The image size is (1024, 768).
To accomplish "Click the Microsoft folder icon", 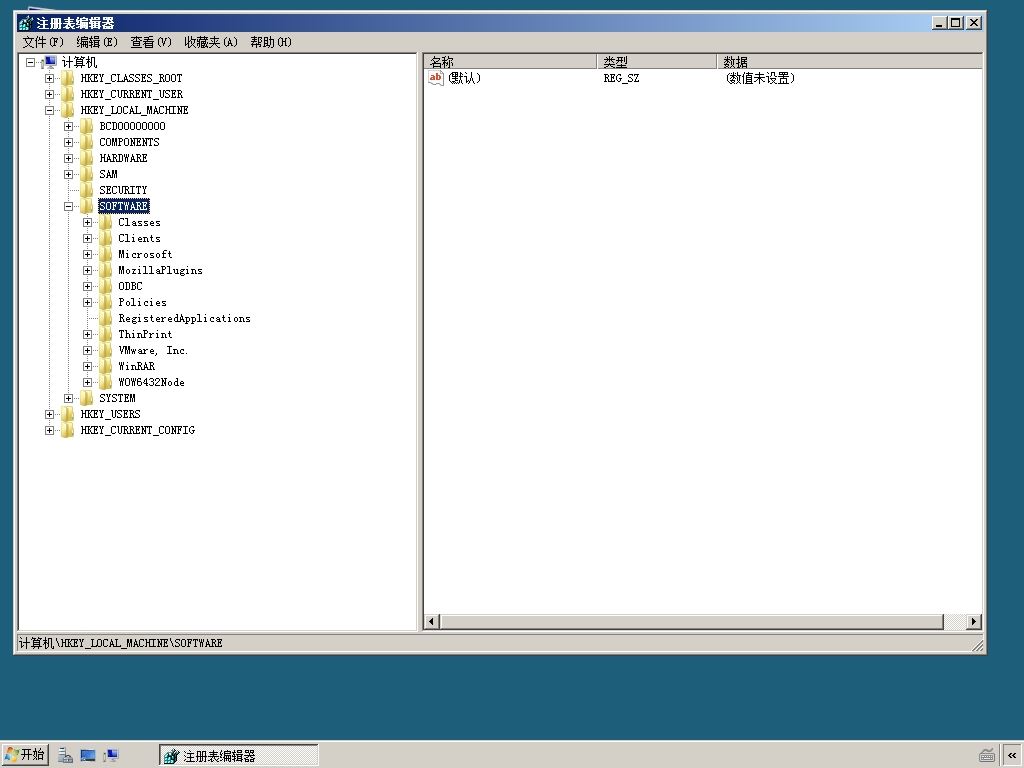I will tap(106, 254).
